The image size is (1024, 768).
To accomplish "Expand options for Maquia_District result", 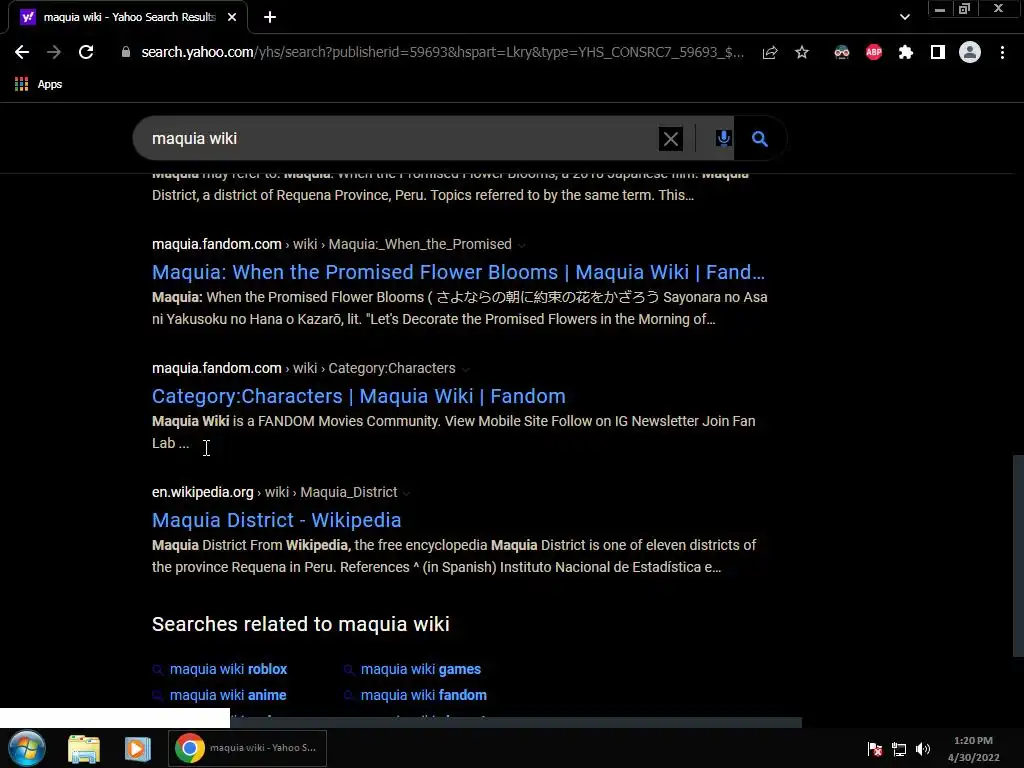I will click(x=406, y=494).
